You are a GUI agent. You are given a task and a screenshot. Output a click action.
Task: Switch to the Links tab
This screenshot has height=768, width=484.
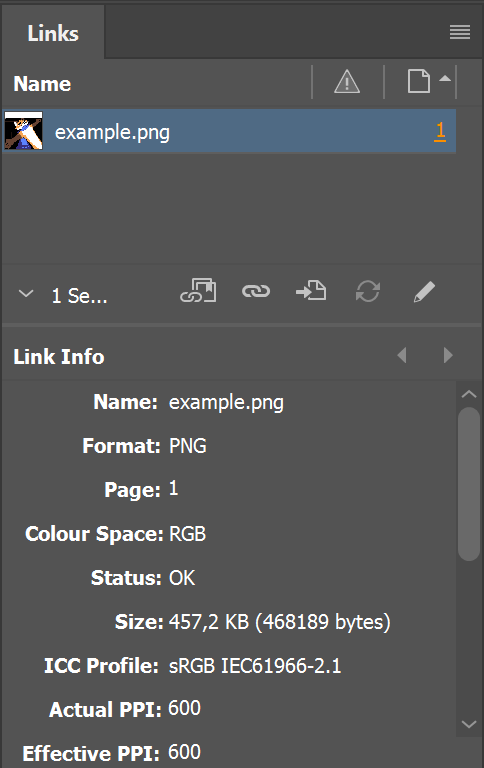click(53, 33)
